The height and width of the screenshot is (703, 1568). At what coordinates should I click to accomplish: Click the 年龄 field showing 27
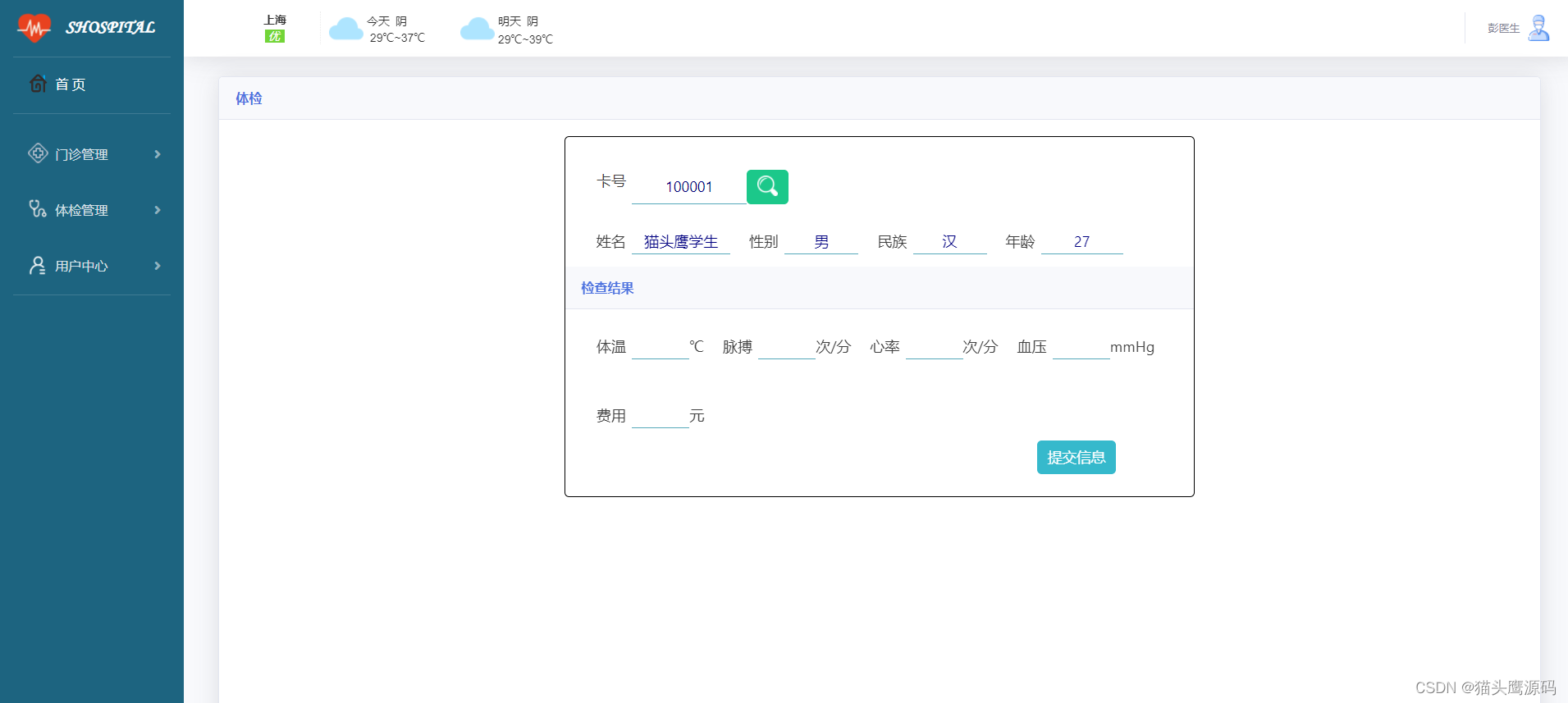1082,242
